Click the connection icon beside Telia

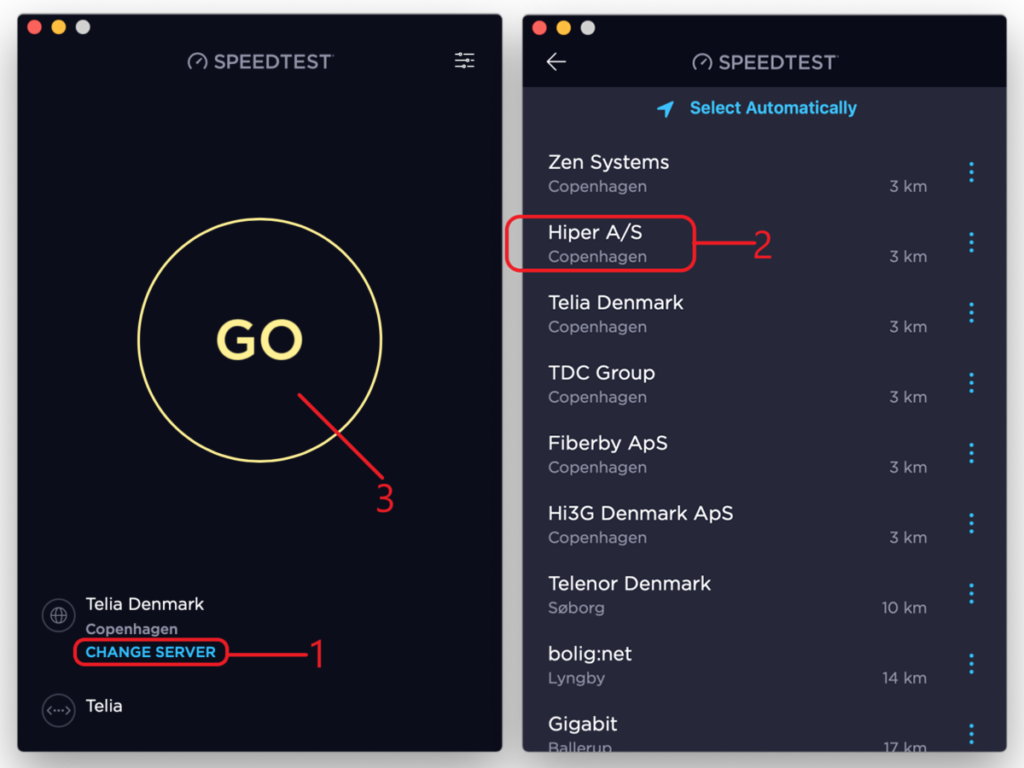pyautogui.click(x=59, y=709)
